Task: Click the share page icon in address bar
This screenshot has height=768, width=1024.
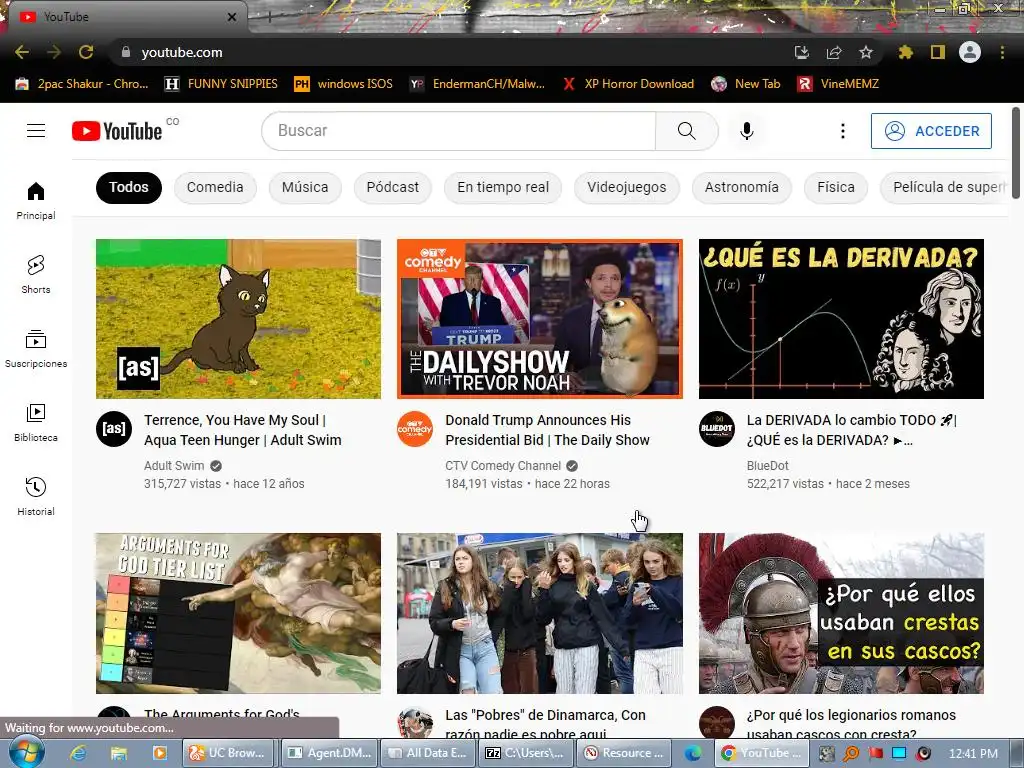Action: point(834,52)
